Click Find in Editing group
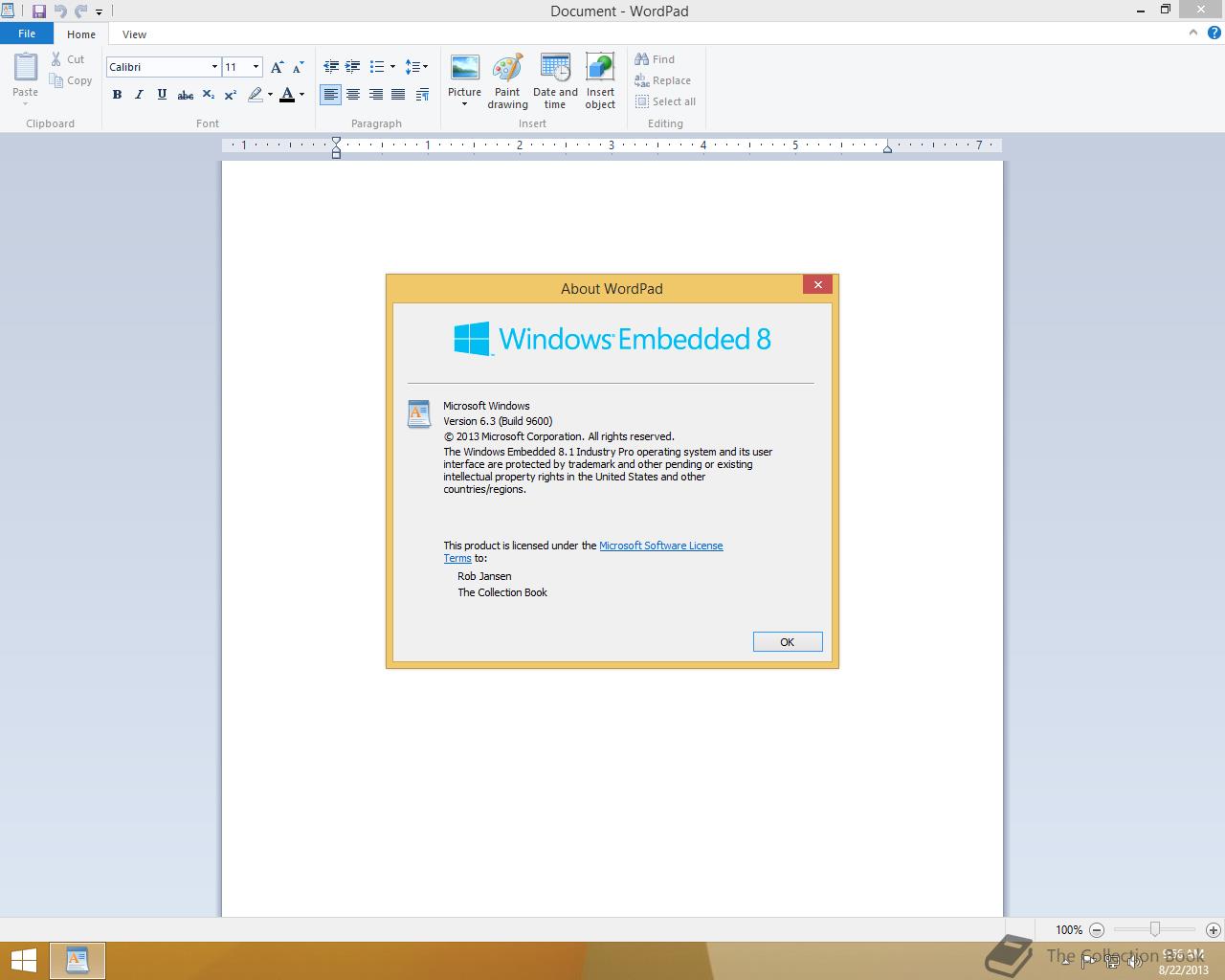The height and width of the screenshot is (980, 1225). click(655, 59)
